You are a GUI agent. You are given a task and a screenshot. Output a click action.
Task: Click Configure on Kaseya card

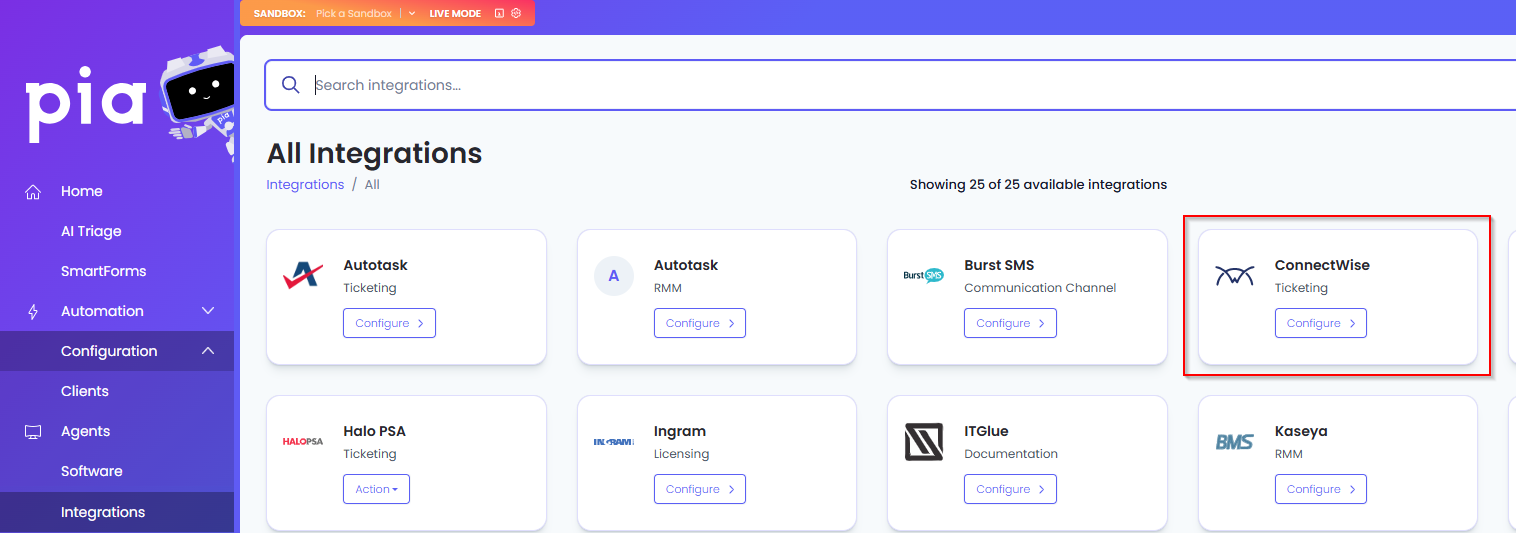[x=1321, y=489]
